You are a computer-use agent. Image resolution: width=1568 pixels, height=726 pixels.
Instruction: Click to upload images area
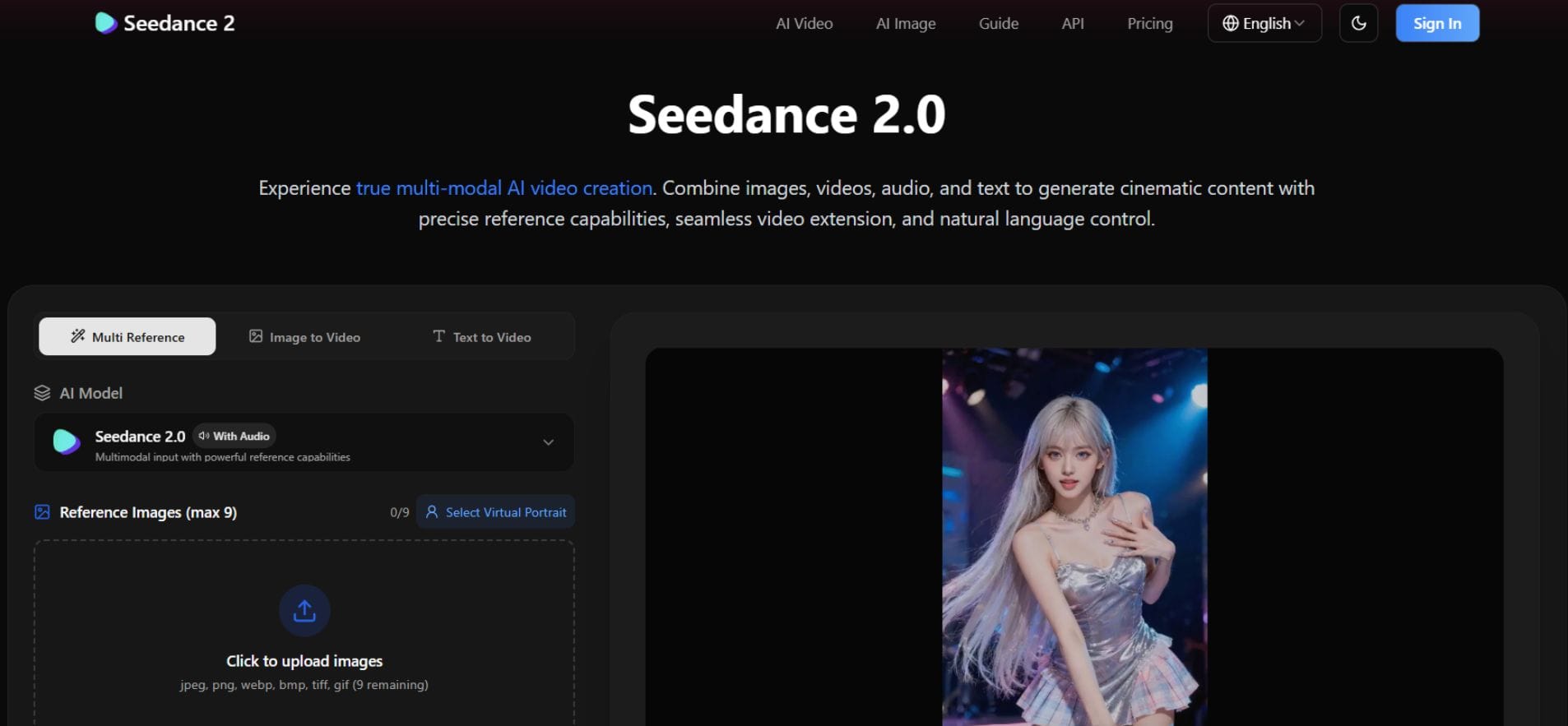pos(304,633)
